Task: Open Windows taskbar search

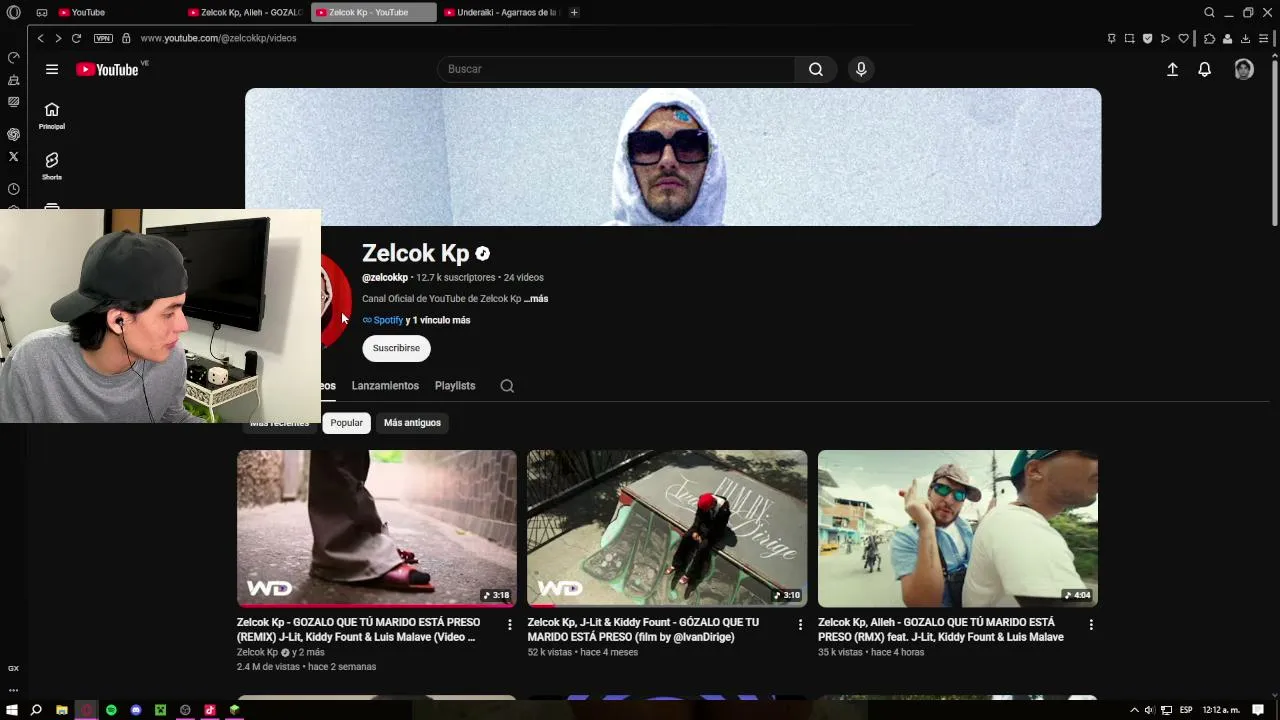Action: (36, 710)
